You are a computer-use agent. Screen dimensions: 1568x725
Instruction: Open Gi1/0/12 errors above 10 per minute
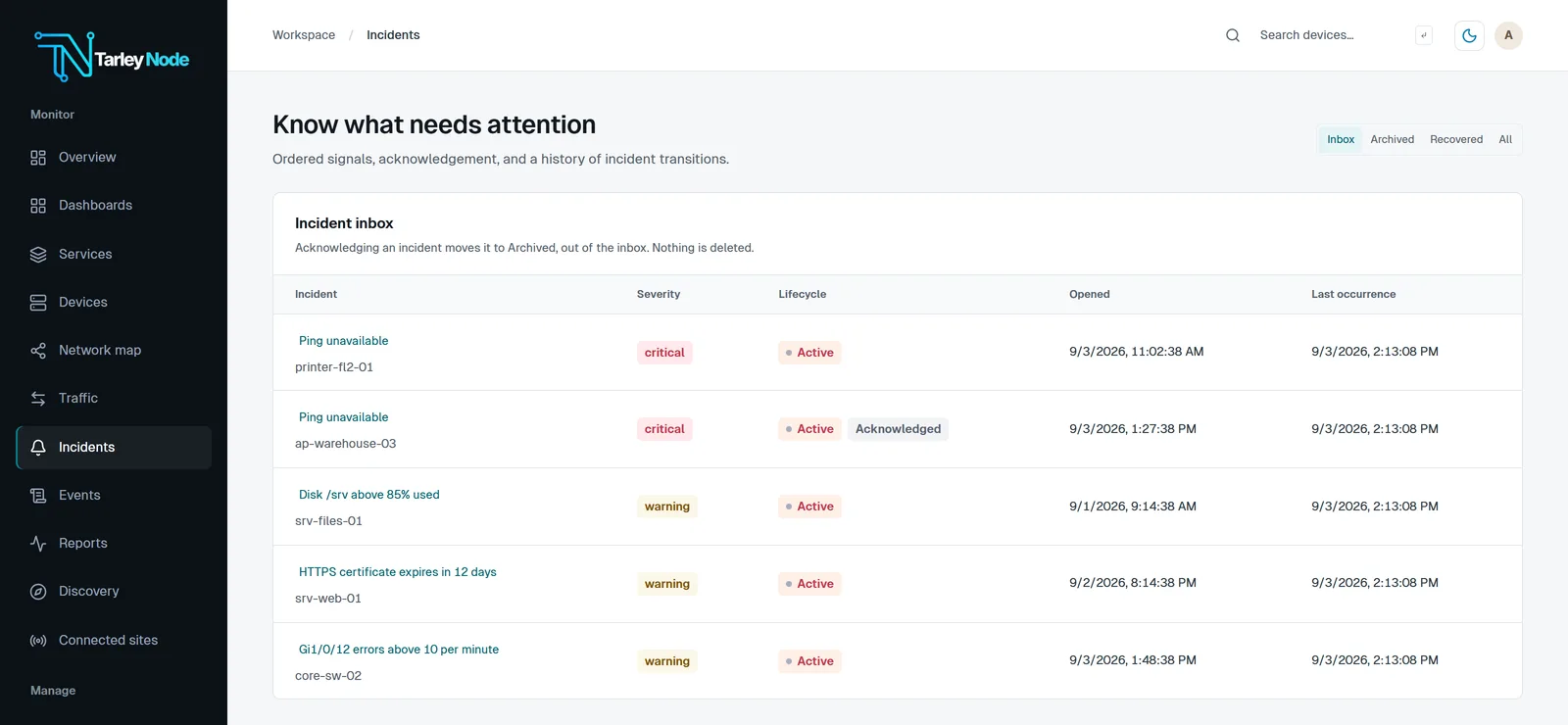click(x=399, y=650)
